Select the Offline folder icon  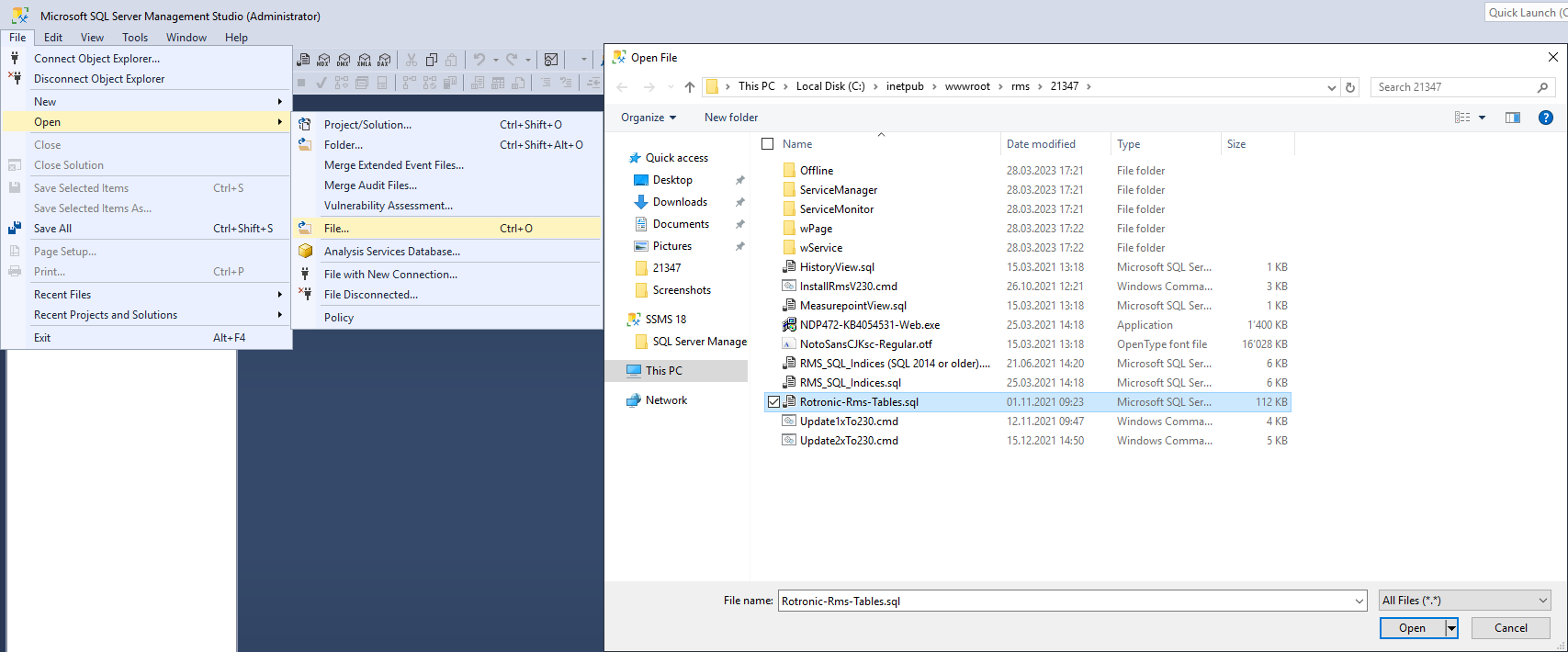(x=789, y=170)
